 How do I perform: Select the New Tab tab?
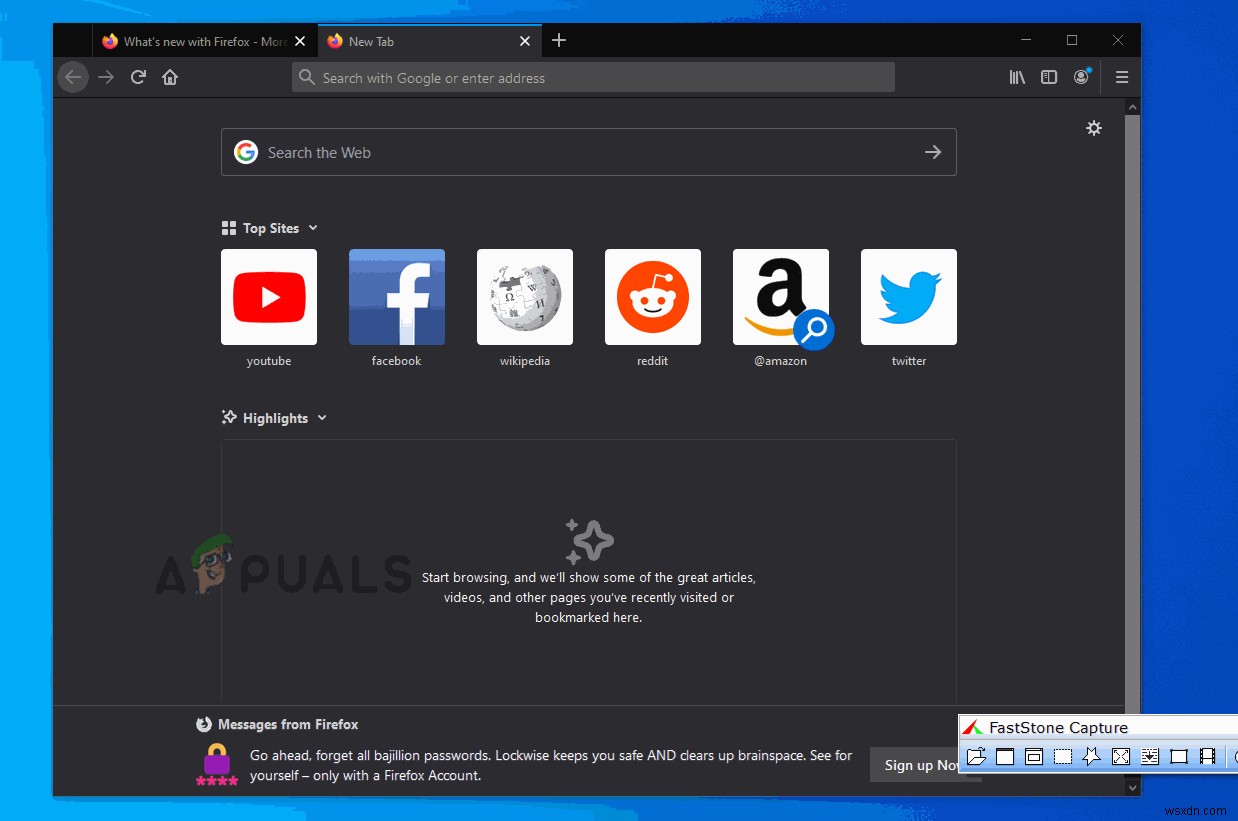pyautogui.click(x=420, y=41)
